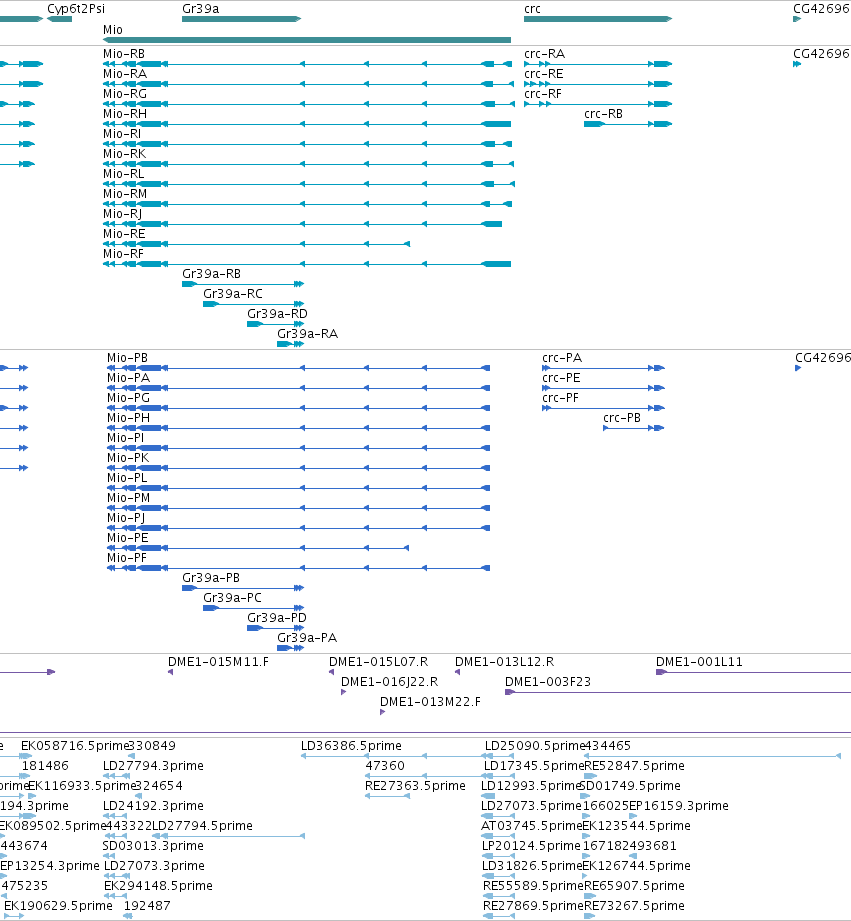
Task: Select EST RE73267.5prime
Action: coord(634,906)
